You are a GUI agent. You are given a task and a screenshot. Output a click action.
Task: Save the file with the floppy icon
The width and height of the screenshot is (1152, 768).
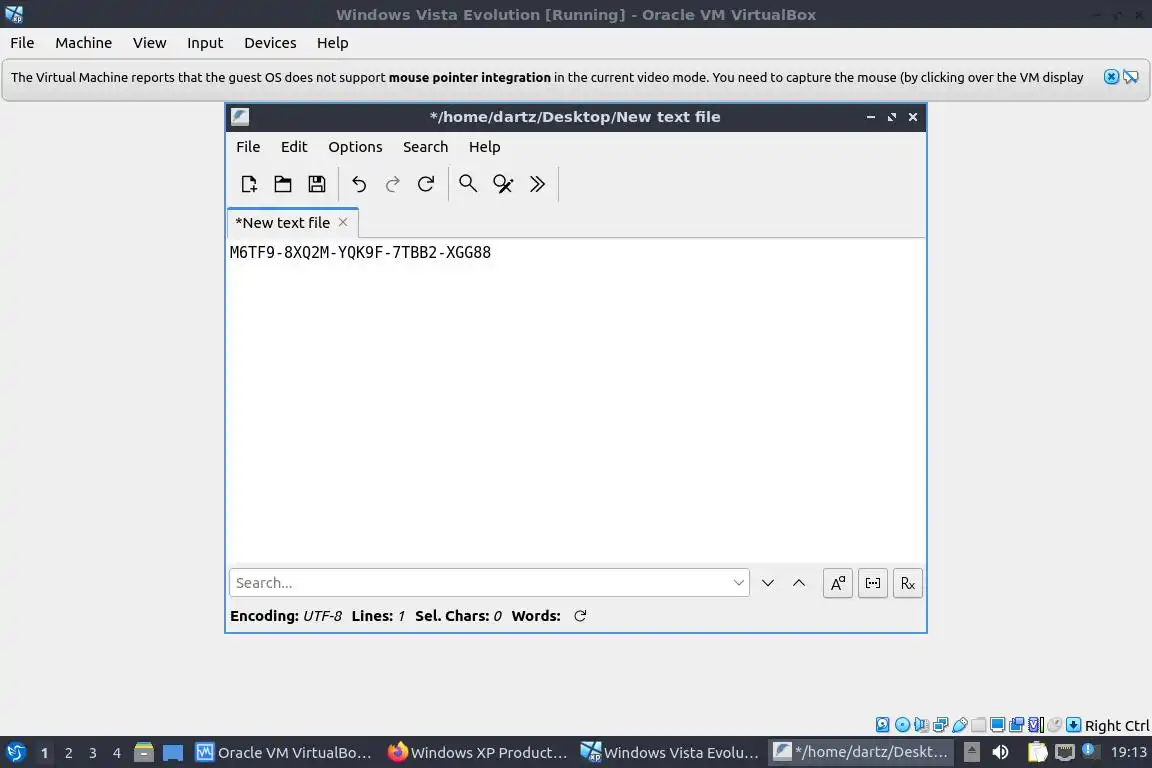pos(317,184)
